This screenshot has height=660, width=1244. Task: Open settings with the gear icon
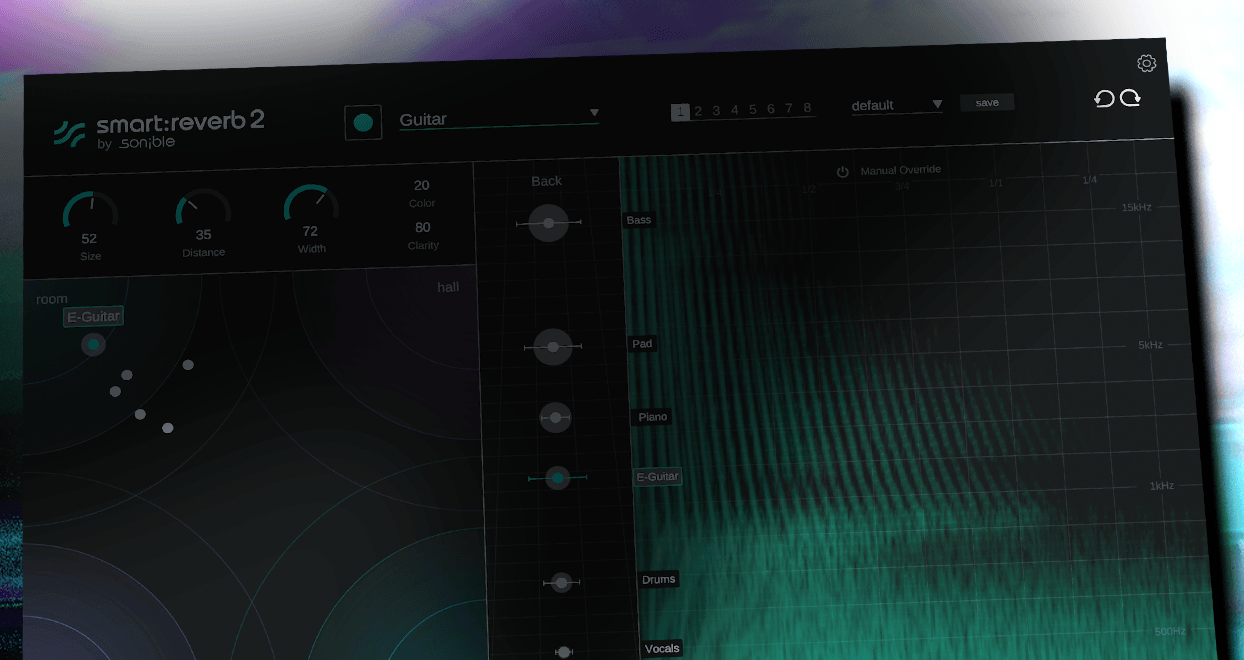point(1147,64)
